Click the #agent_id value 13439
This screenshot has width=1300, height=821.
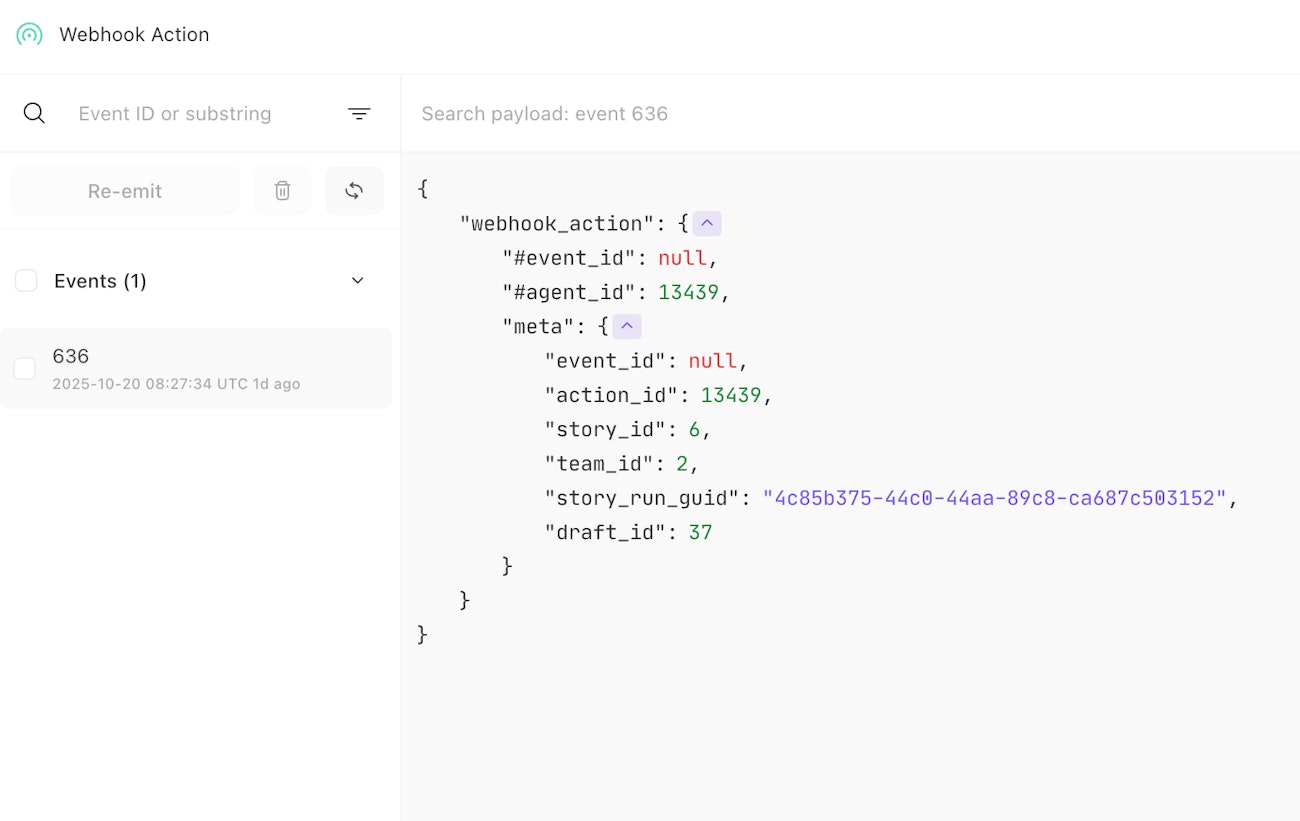pos(688,292)
